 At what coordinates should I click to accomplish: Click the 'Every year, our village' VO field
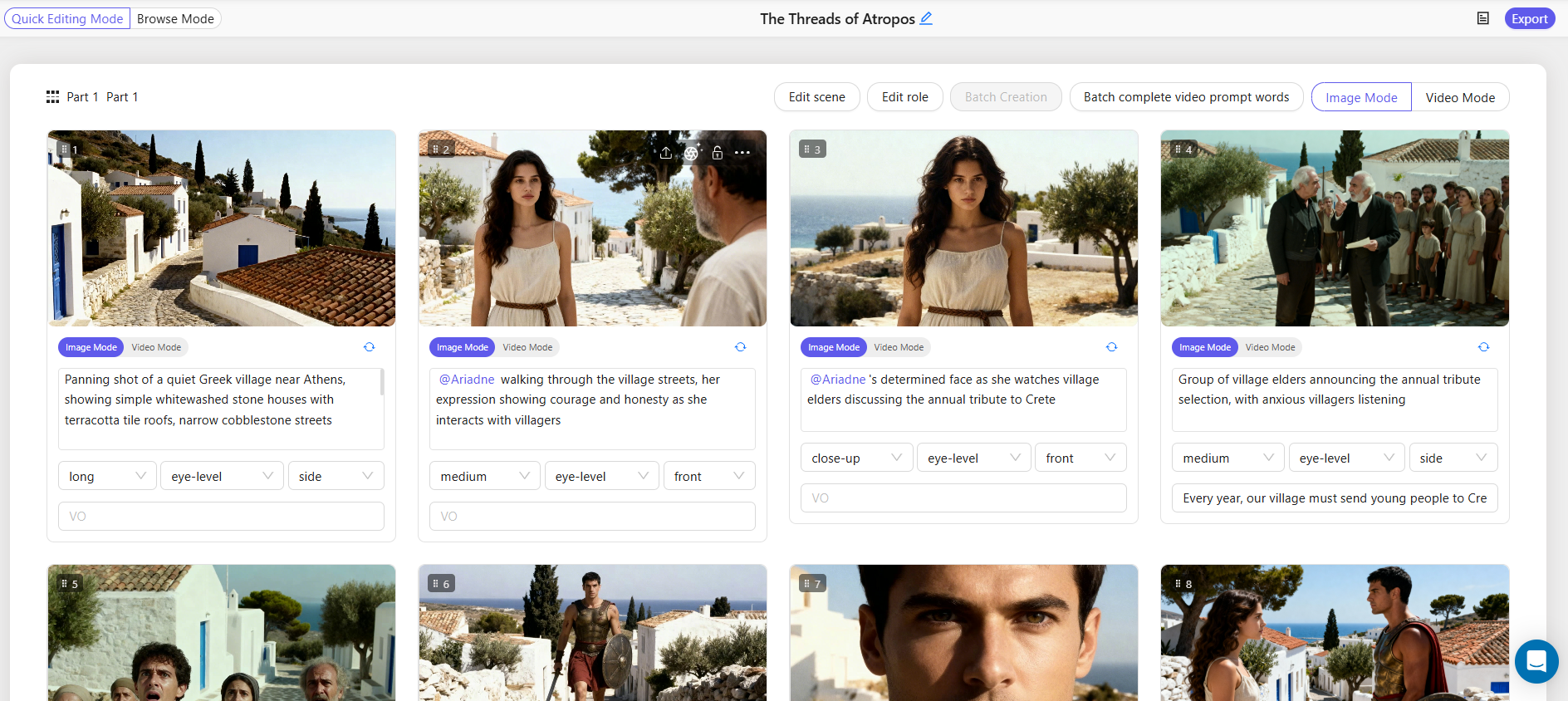point(1335,498)
